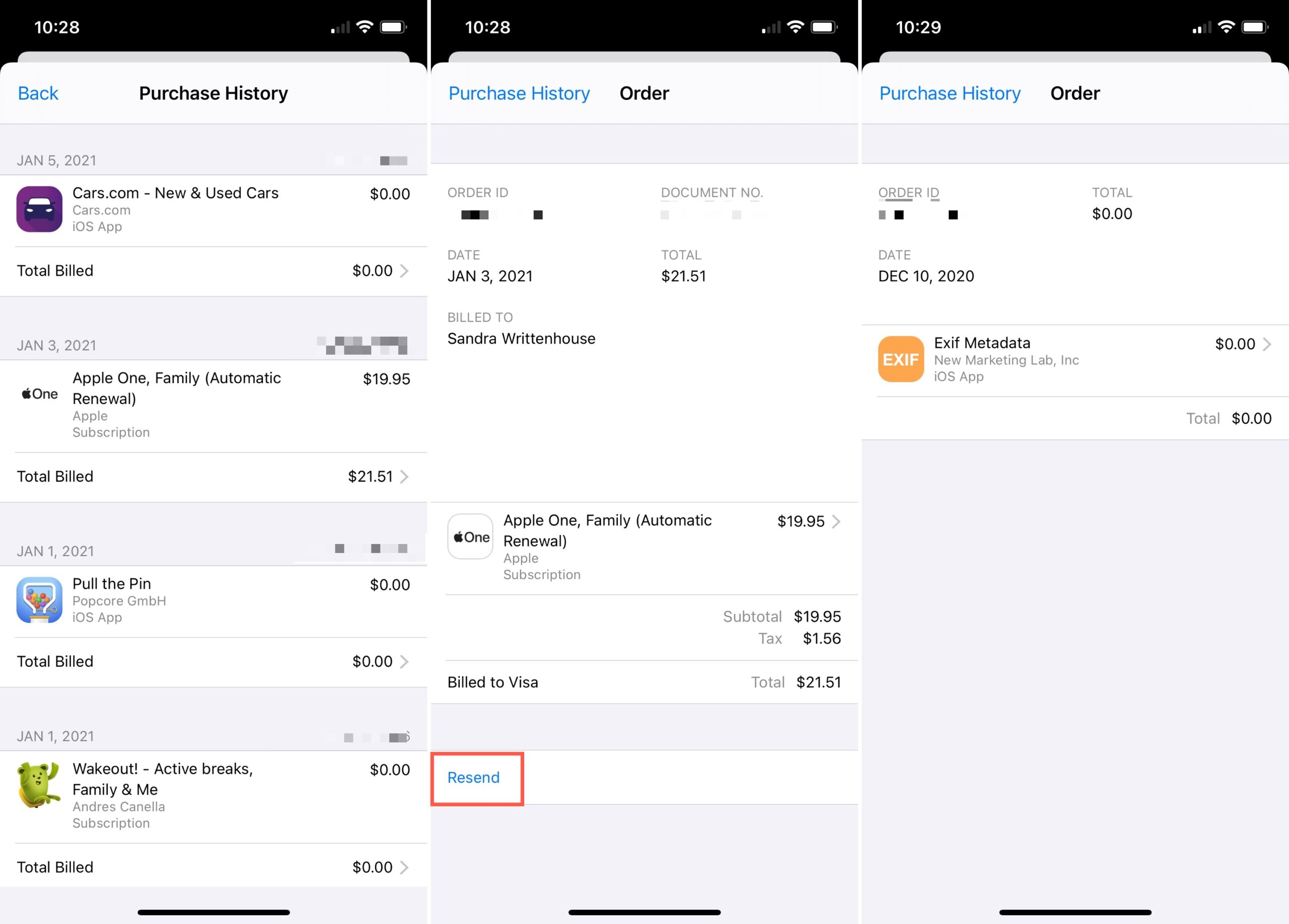Tap the Subtotal $19.95 amount
The height and width of the screenshot is (924, 1289).
click(x=817, y=617)
